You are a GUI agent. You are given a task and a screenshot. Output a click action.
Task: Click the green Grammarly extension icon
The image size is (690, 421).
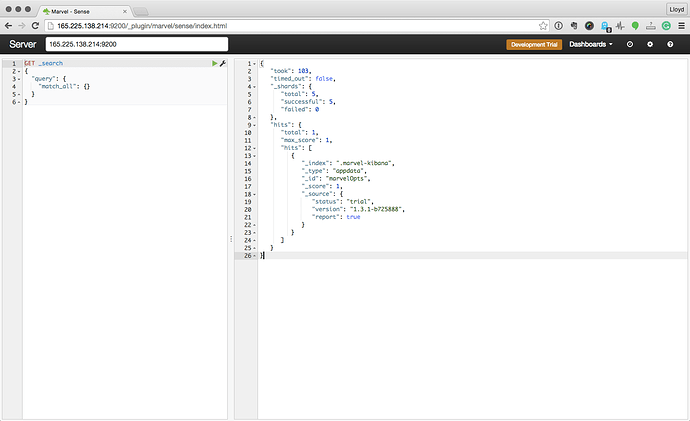[666, 26]
